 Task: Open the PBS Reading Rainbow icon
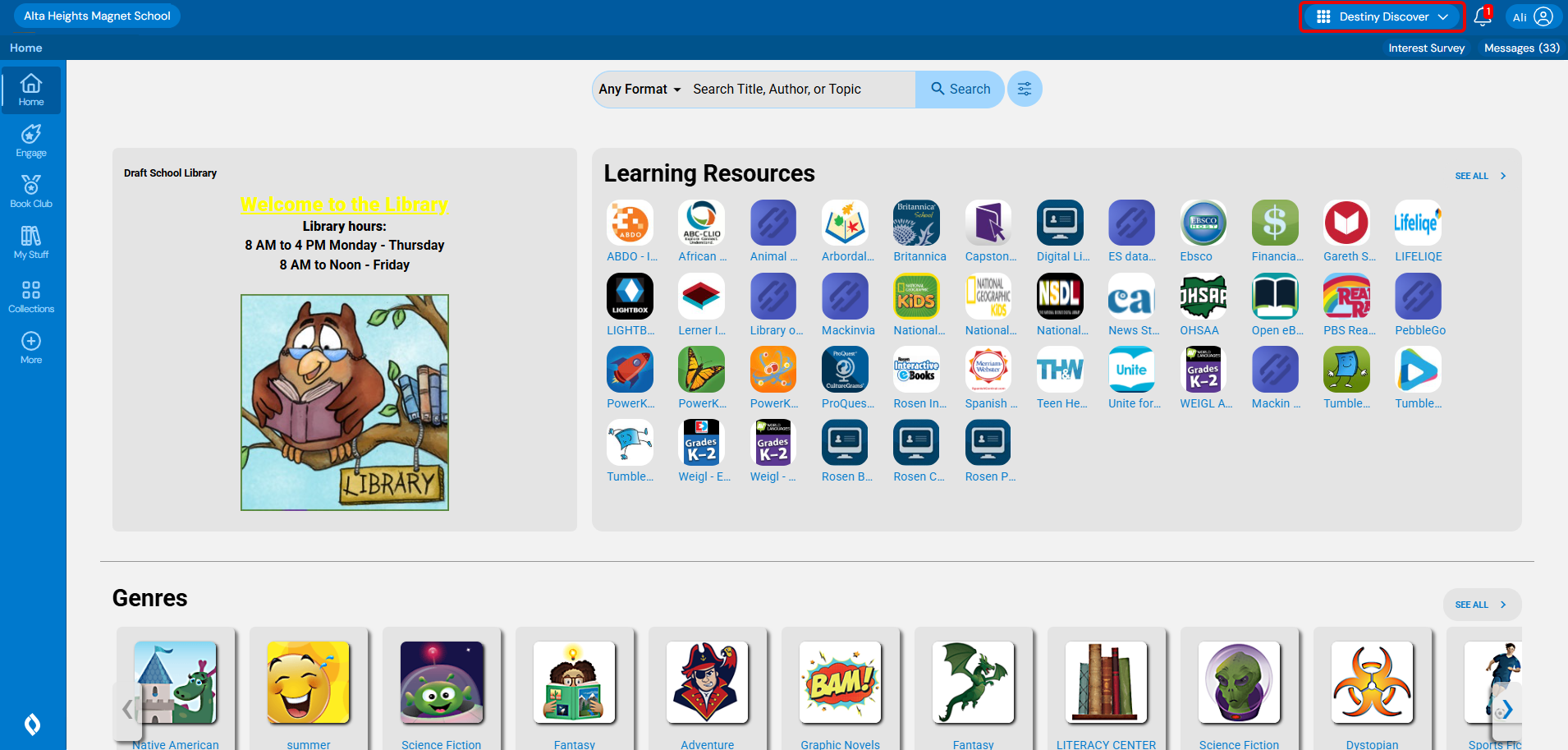[1346, 297]
